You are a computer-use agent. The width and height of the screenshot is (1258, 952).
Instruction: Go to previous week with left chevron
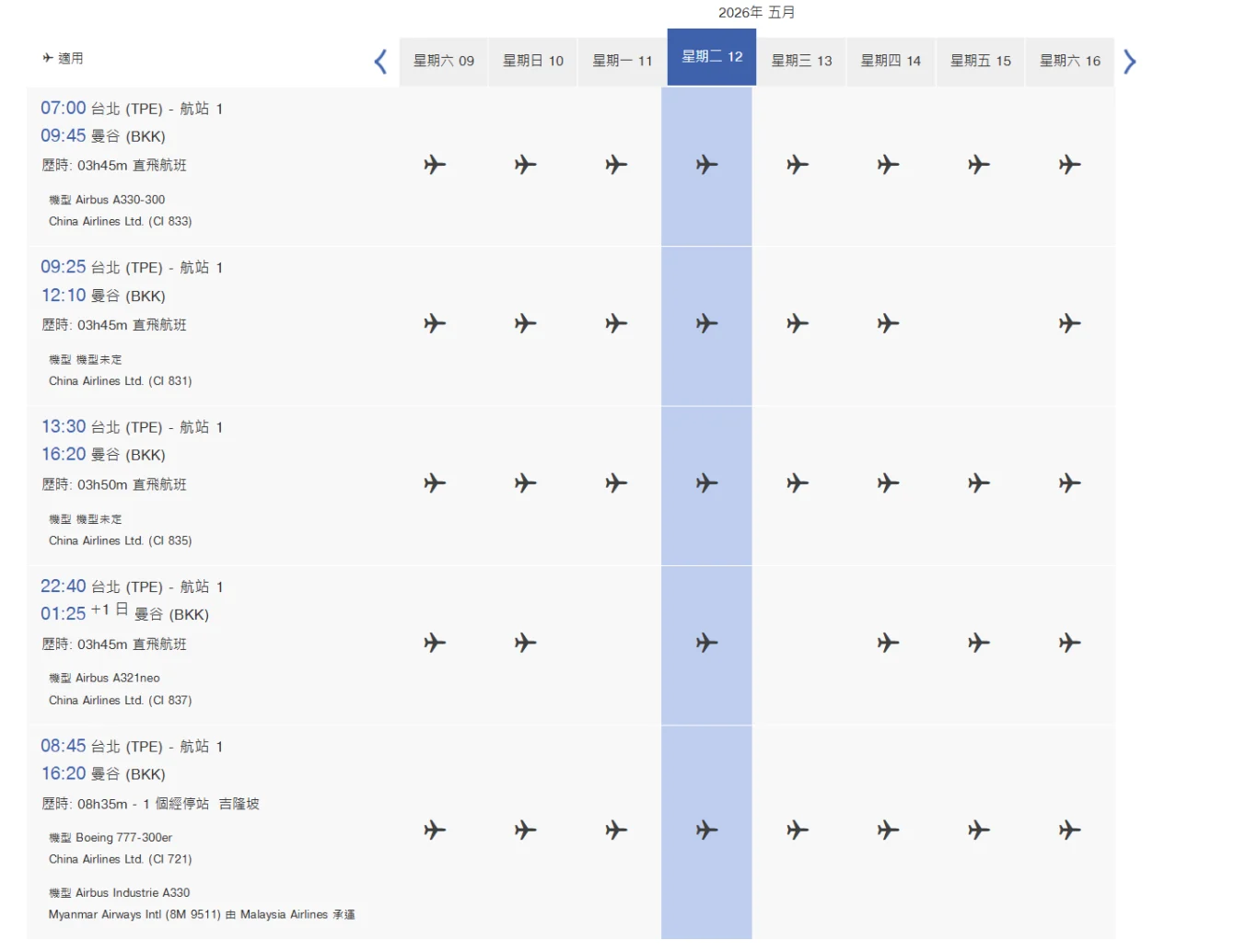pos(380,62)
